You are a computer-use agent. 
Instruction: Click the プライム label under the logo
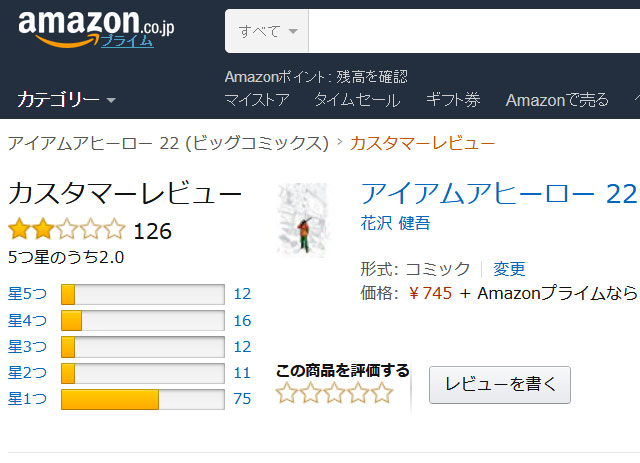[127, 41]
